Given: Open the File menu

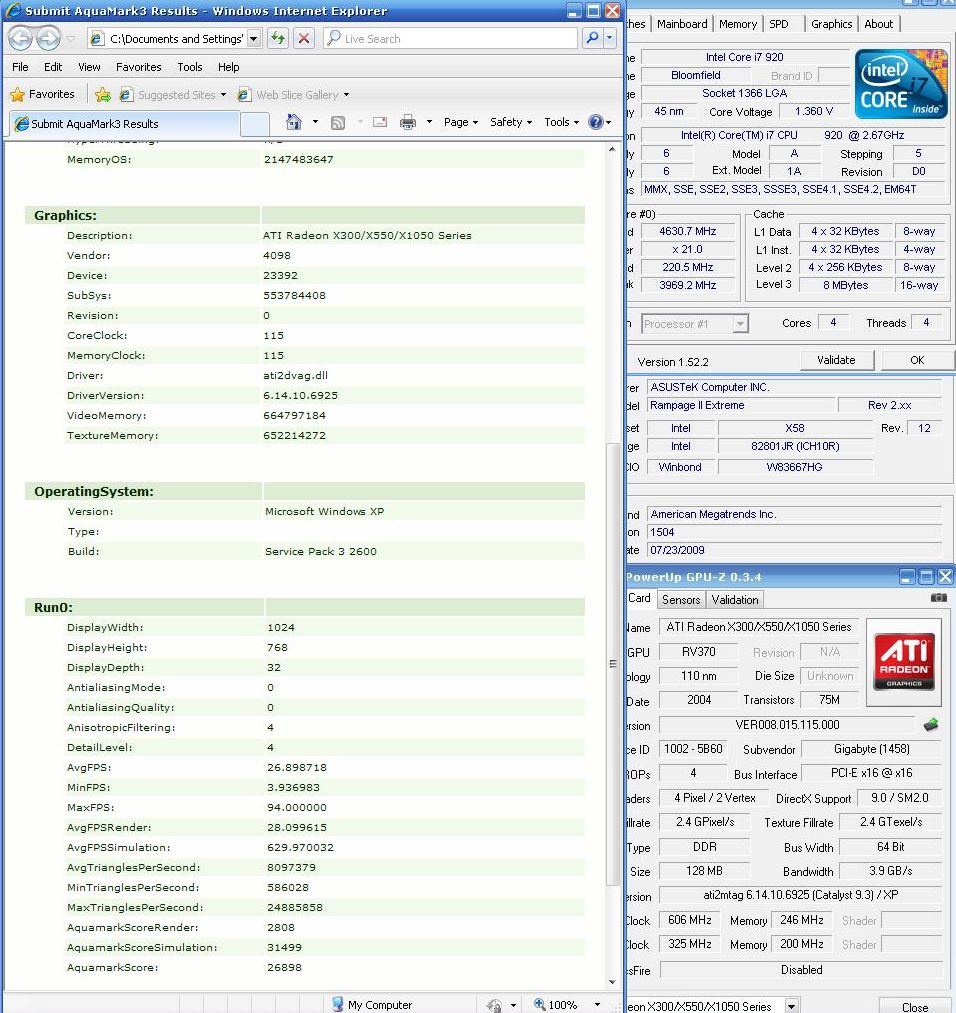Looking at the screenshot, I should 20,67.
